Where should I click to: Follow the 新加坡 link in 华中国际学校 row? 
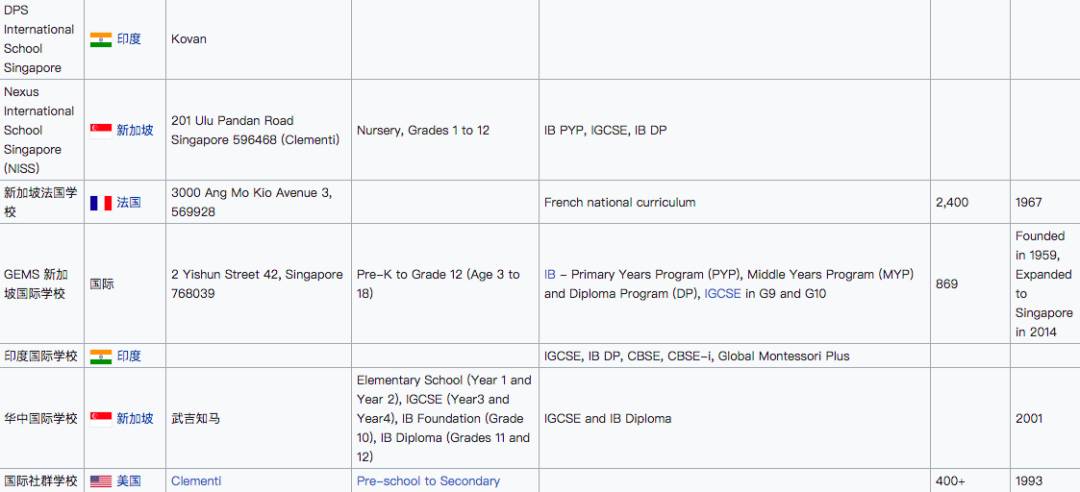click(x=135, y=418)
